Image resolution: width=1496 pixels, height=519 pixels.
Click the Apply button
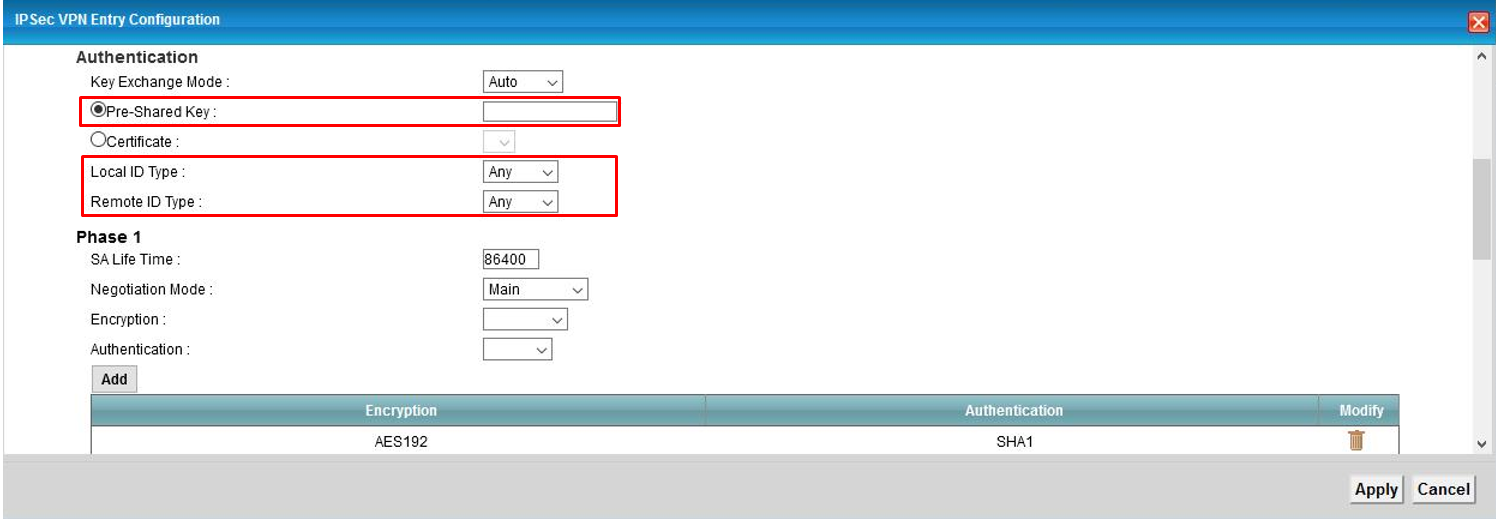[x=1376, y=489]
